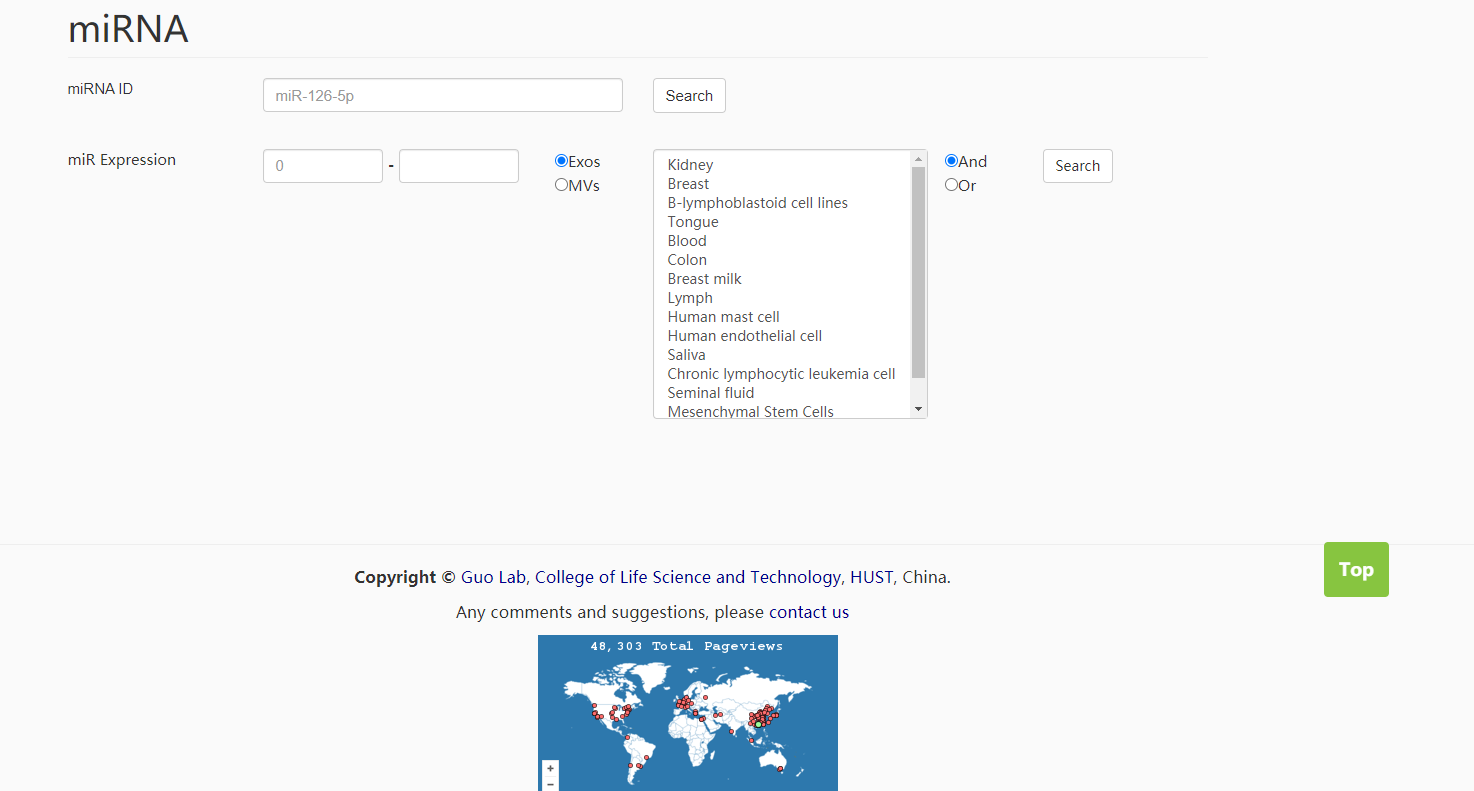
Task: Enable the Or logic radio button
Action: [951, 185]
